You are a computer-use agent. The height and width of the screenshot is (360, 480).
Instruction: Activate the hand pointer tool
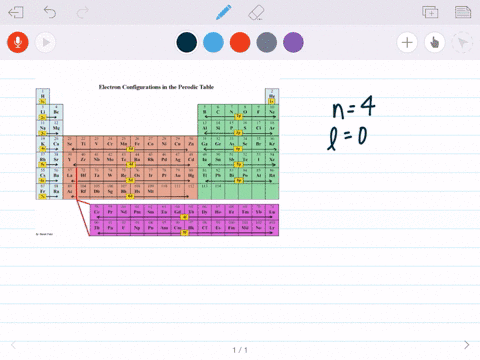435,42
